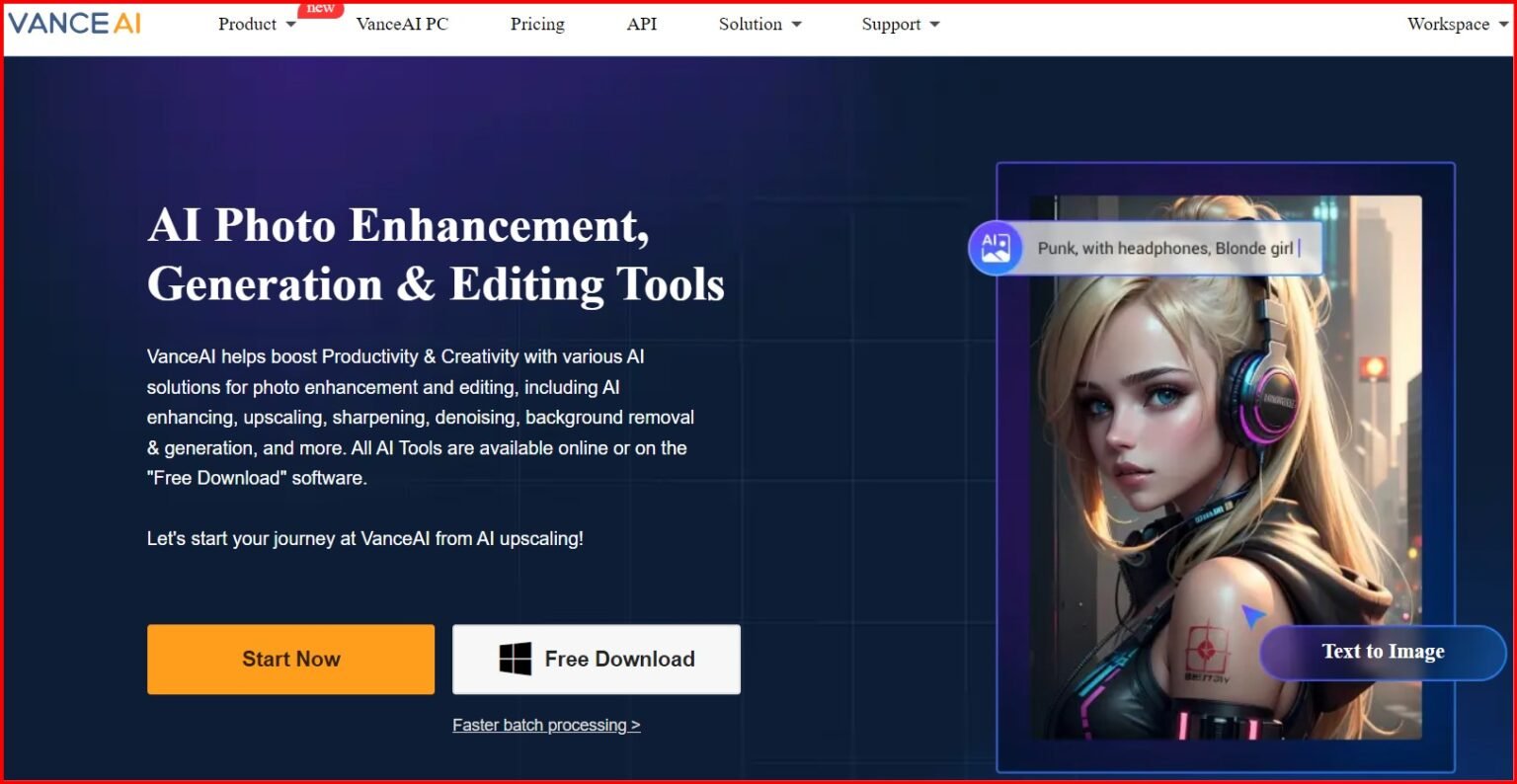Screen dimensions: 1517x784
Task: Click the Free Download button
Action: pos(597,659)
